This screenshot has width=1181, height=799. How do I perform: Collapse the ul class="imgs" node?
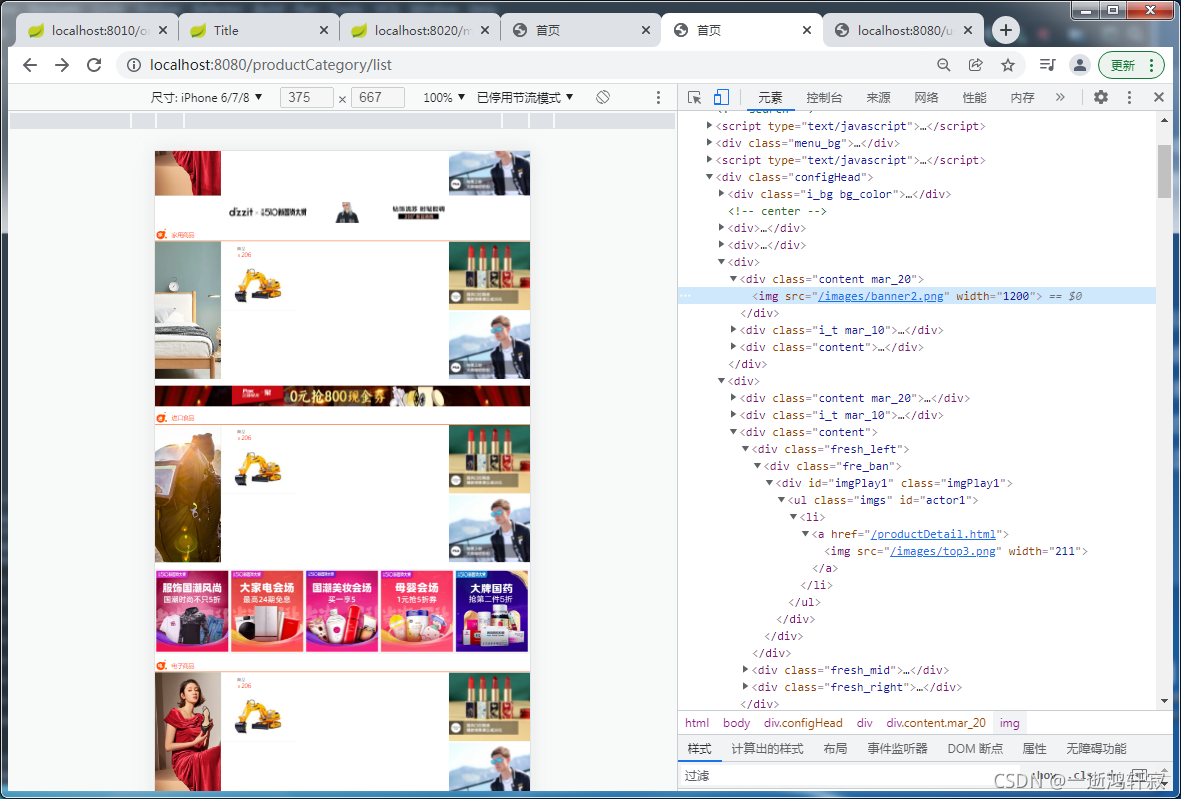782,500
